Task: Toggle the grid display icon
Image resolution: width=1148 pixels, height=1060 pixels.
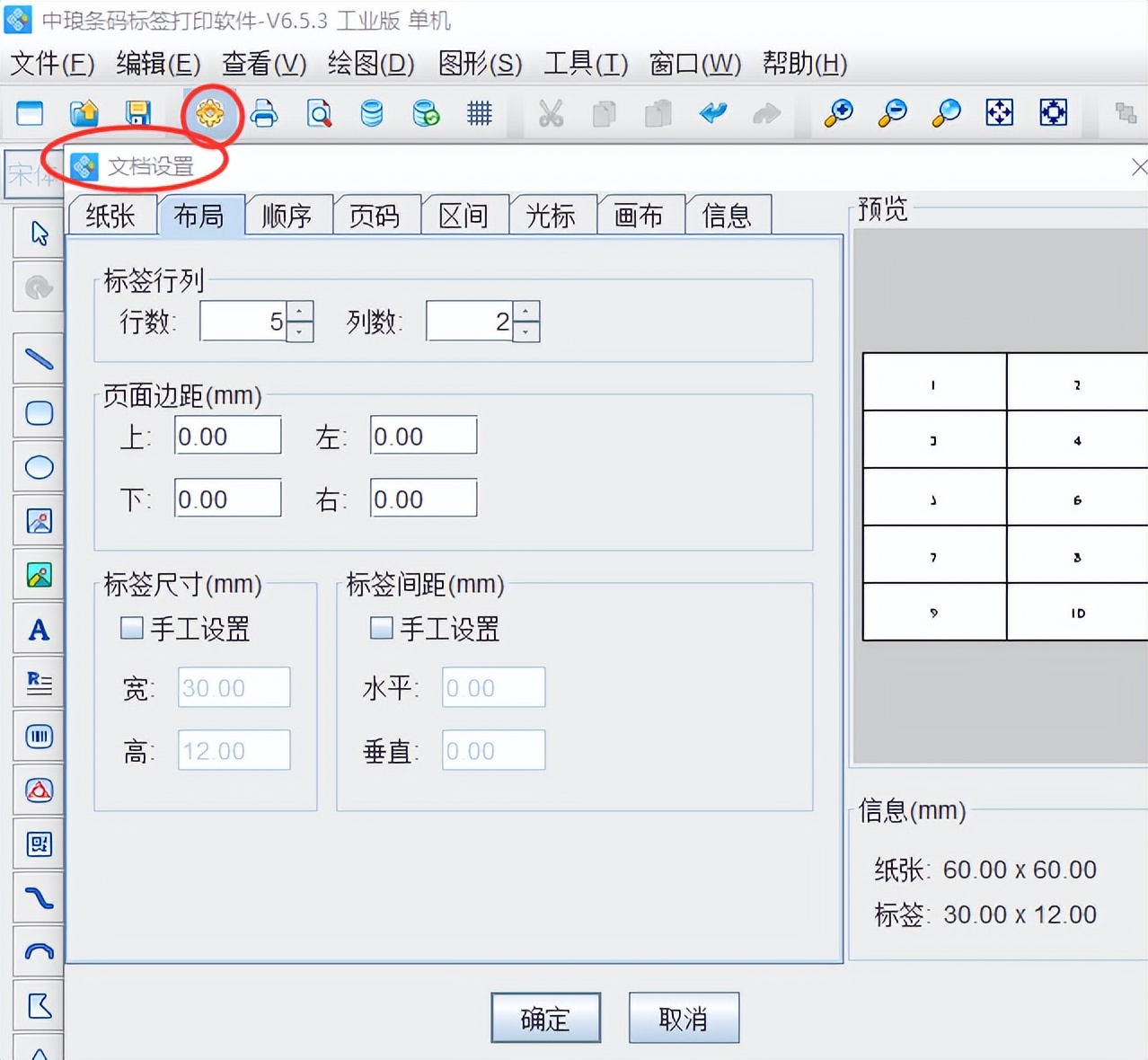Action: click(x=480, y=113)
